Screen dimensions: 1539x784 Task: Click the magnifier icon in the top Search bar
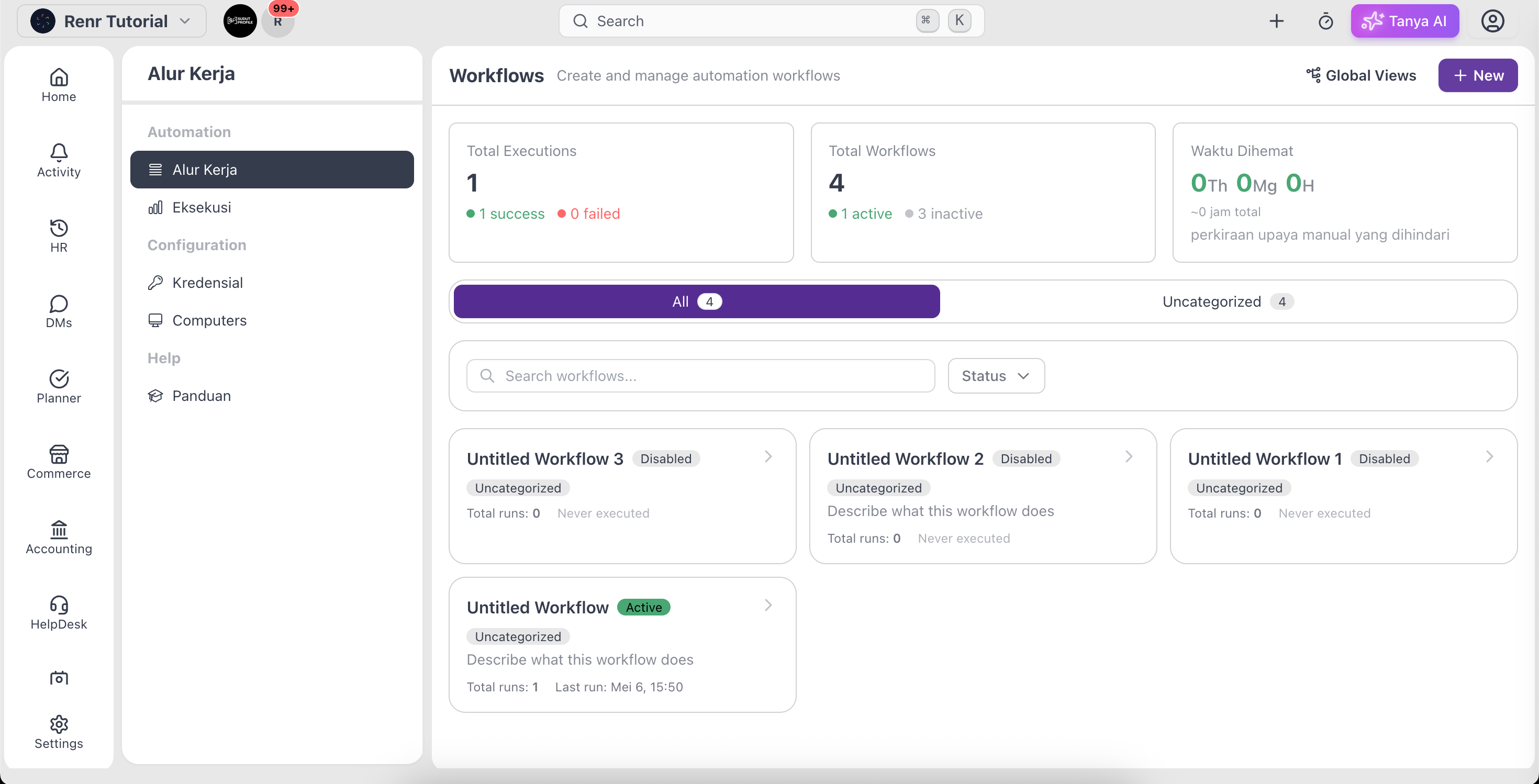tap(580, 21)
